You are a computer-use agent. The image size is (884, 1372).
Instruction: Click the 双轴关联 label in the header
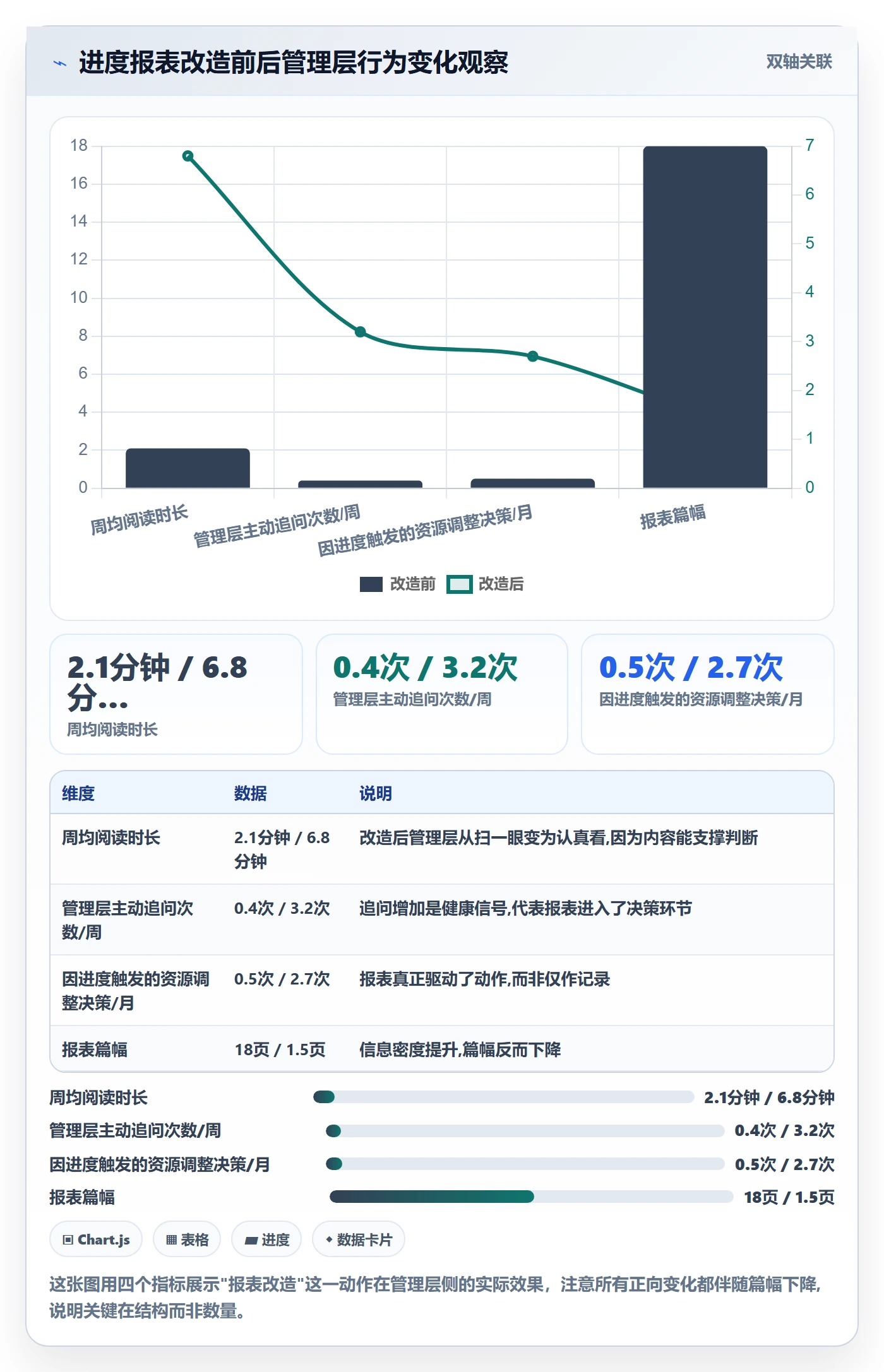[x=799, y=62]
